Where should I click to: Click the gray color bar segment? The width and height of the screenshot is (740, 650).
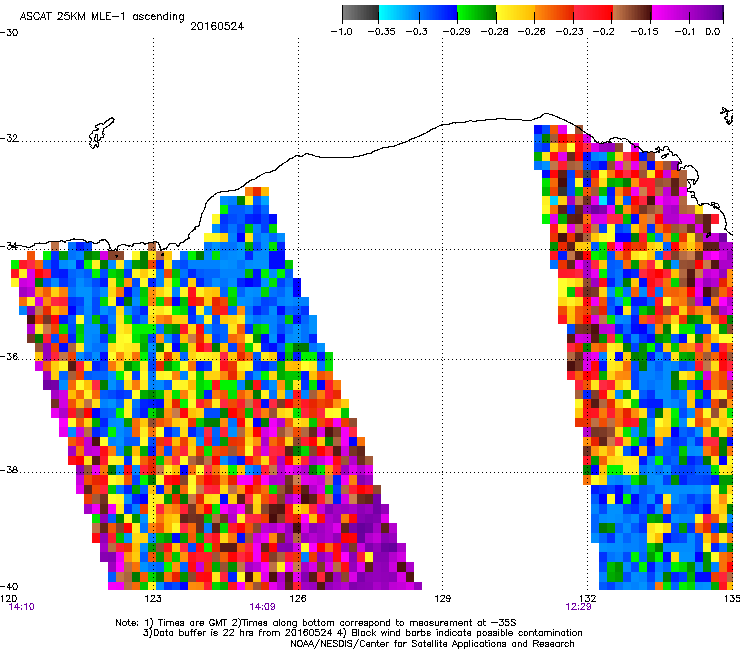(x=360, y=13)
